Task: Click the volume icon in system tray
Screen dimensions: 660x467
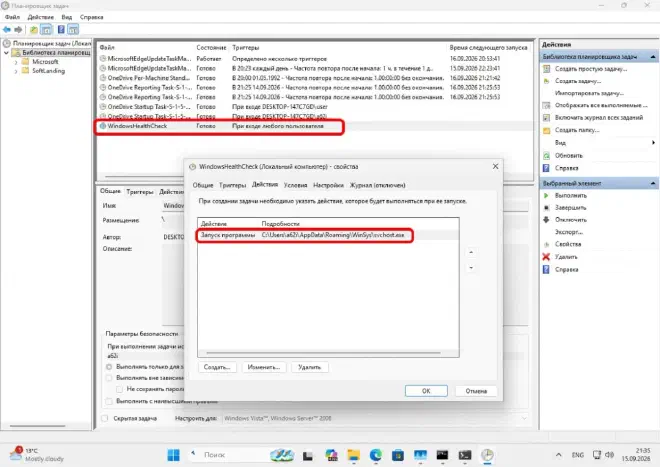Action: tap(609, 455)
